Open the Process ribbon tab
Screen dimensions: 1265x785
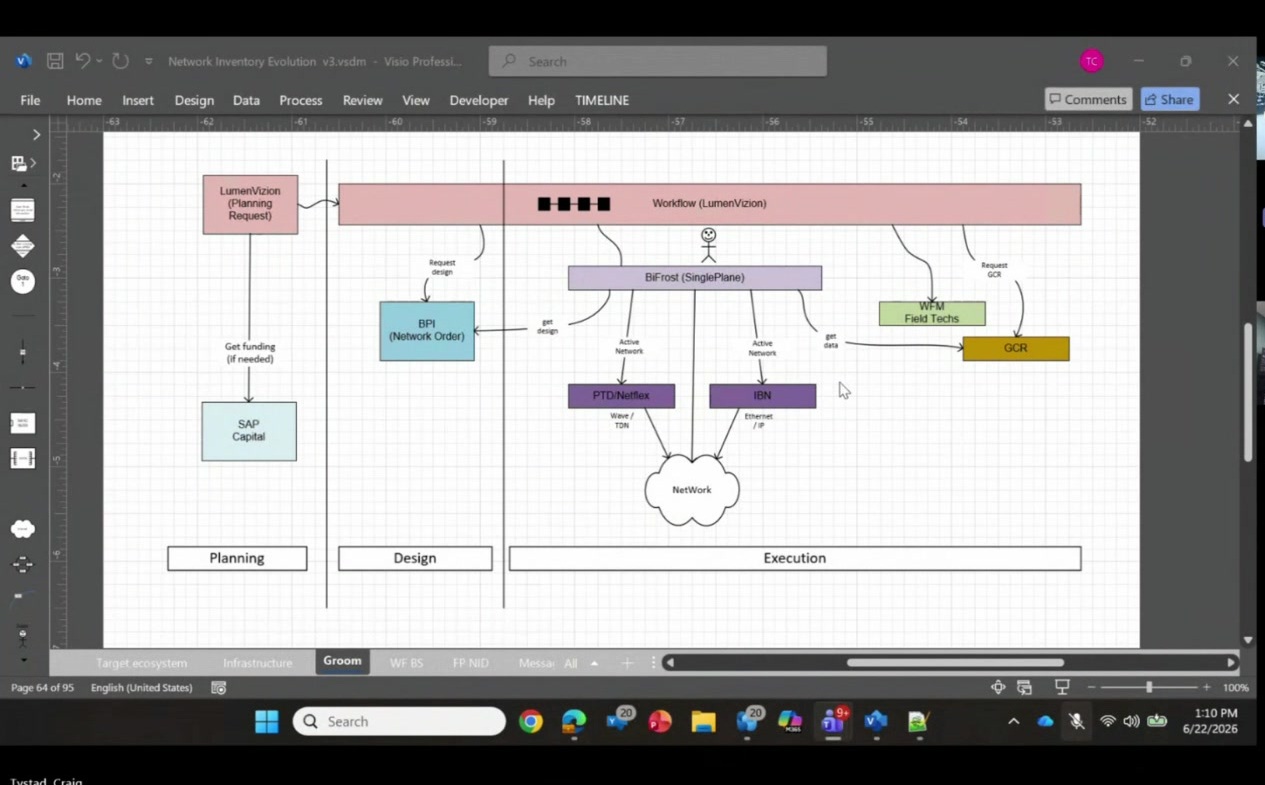pos(301,100)
